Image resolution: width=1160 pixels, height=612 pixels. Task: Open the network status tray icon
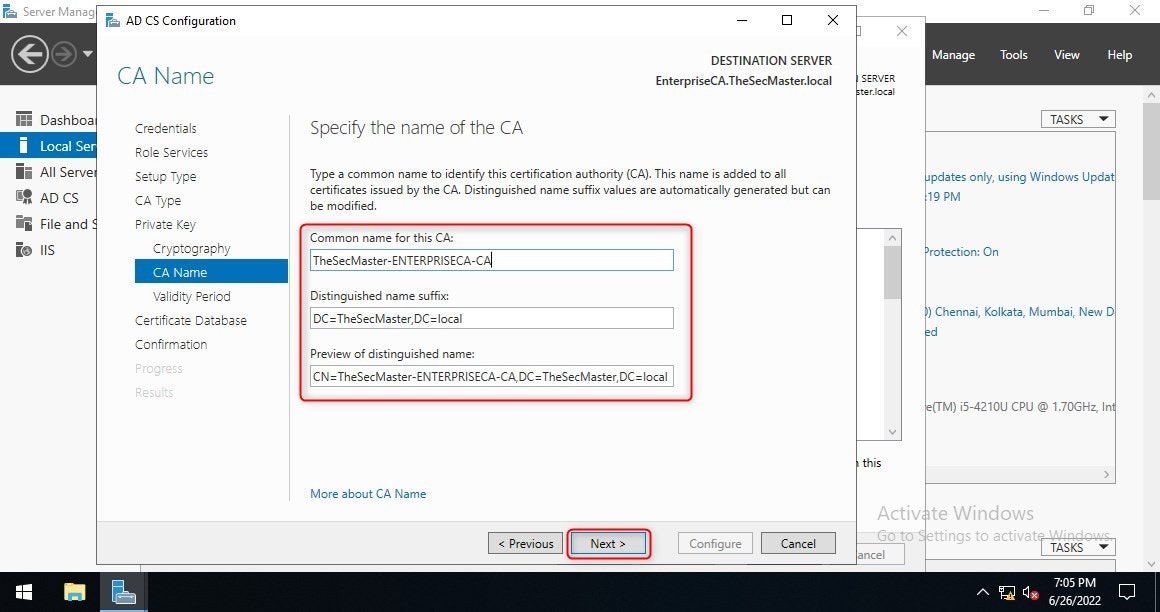click(x=1007, y=592)
